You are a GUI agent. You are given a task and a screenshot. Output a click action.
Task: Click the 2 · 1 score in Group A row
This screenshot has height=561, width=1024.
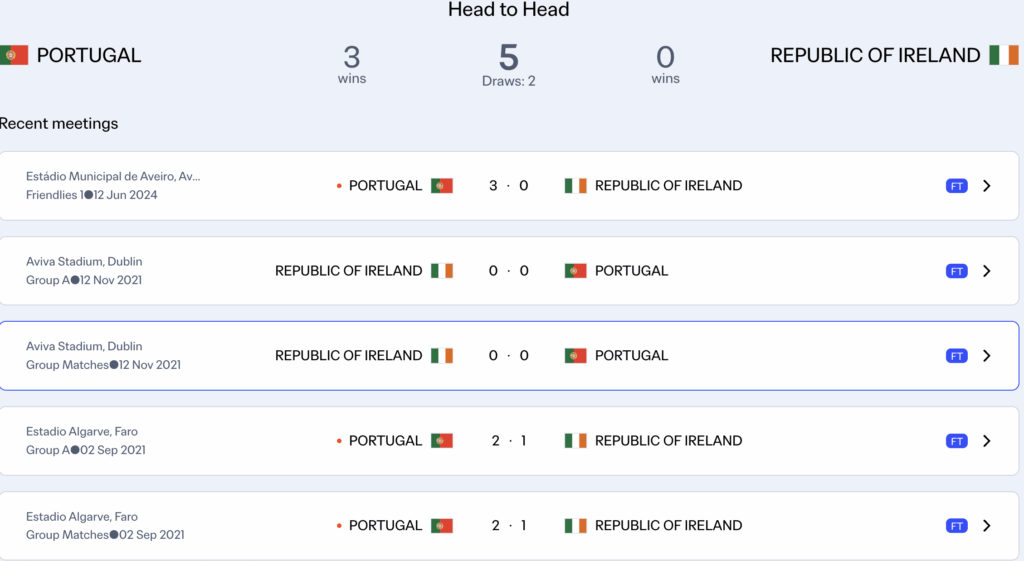508,441
